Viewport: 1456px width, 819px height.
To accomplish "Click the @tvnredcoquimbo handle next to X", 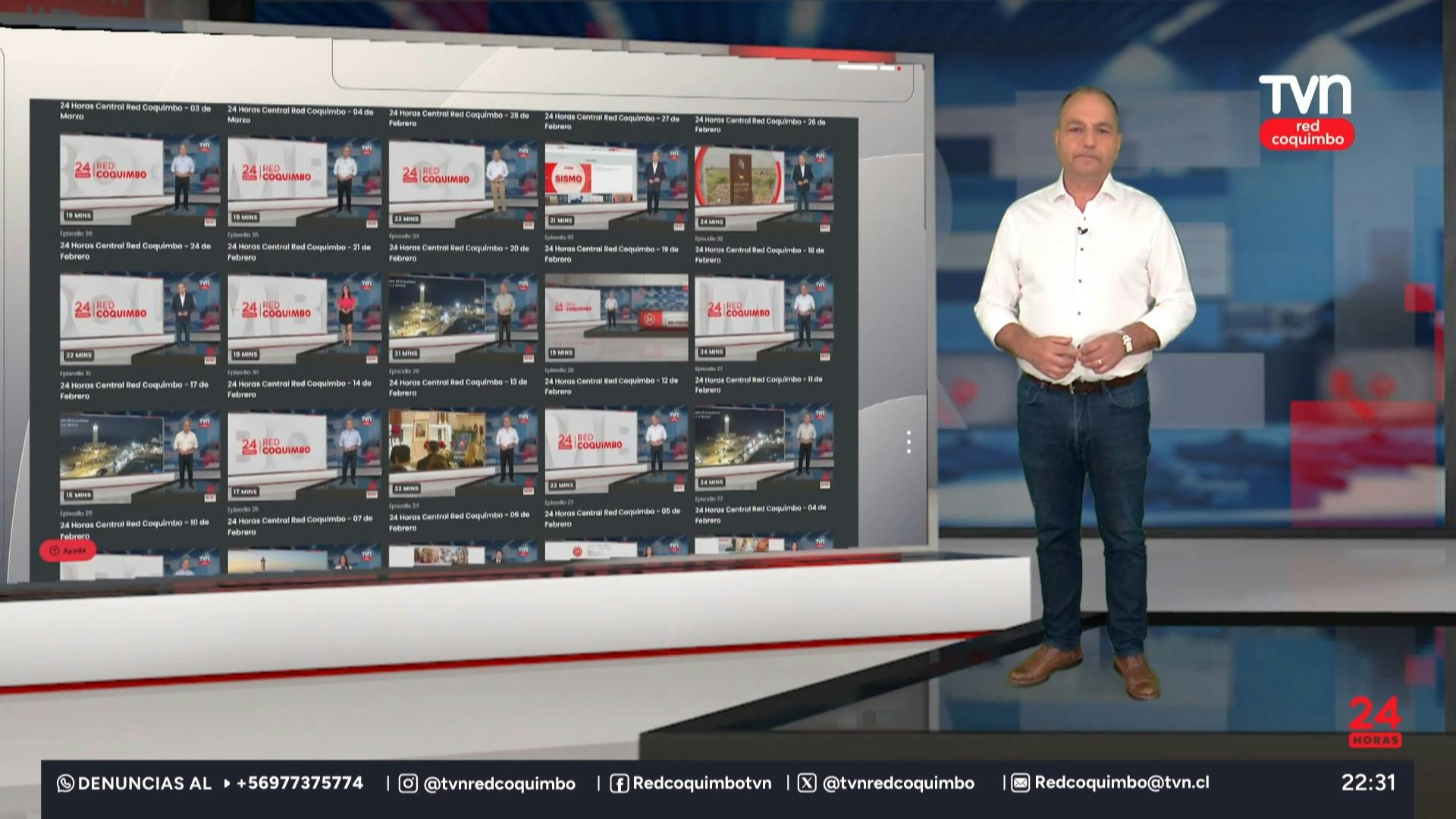I will [x=898, y=783].
